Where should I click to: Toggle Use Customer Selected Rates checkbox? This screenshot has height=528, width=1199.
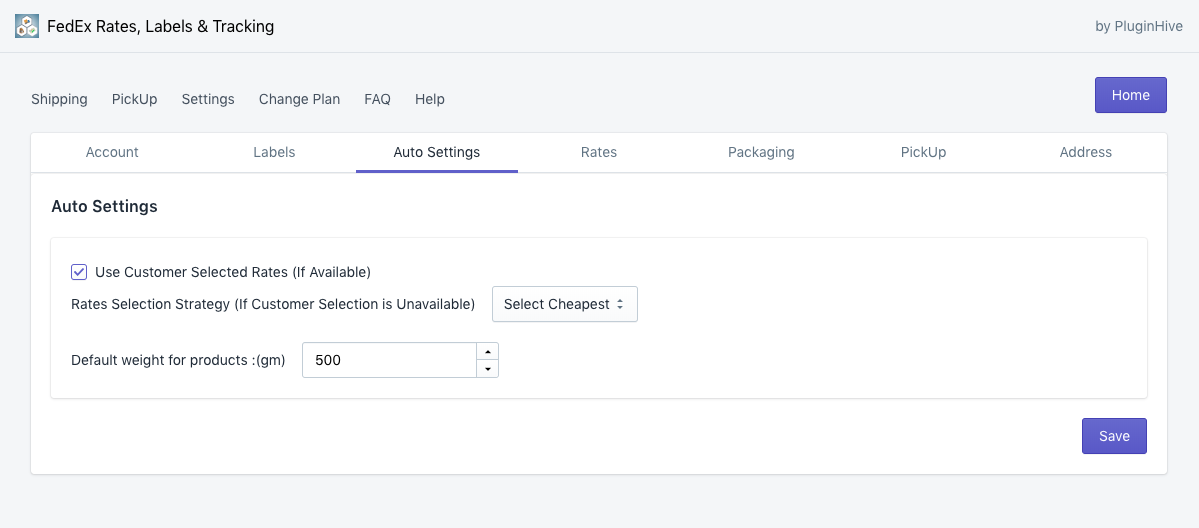[x=79, y=272]
